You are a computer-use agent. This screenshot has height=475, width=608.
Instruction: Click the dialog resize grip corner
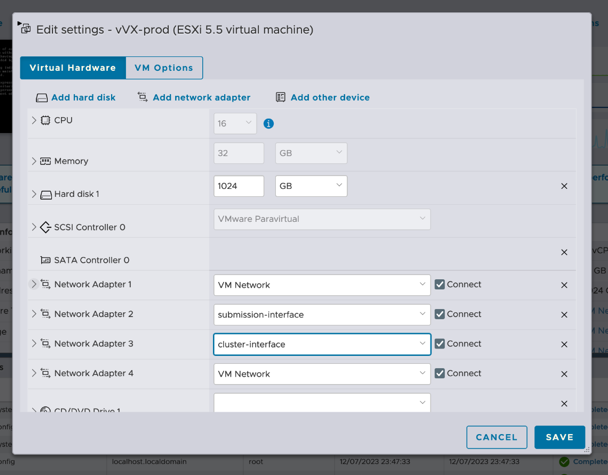pyautogui.click(x=587, y=450)
